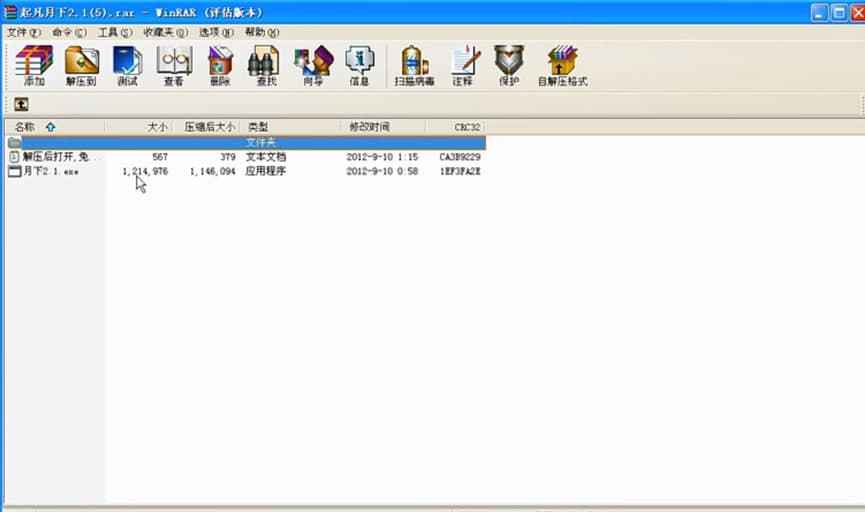This screenshot has width=865, height=512.
Task: Sort by the CRC32 column header
Action: click(456, 127)
